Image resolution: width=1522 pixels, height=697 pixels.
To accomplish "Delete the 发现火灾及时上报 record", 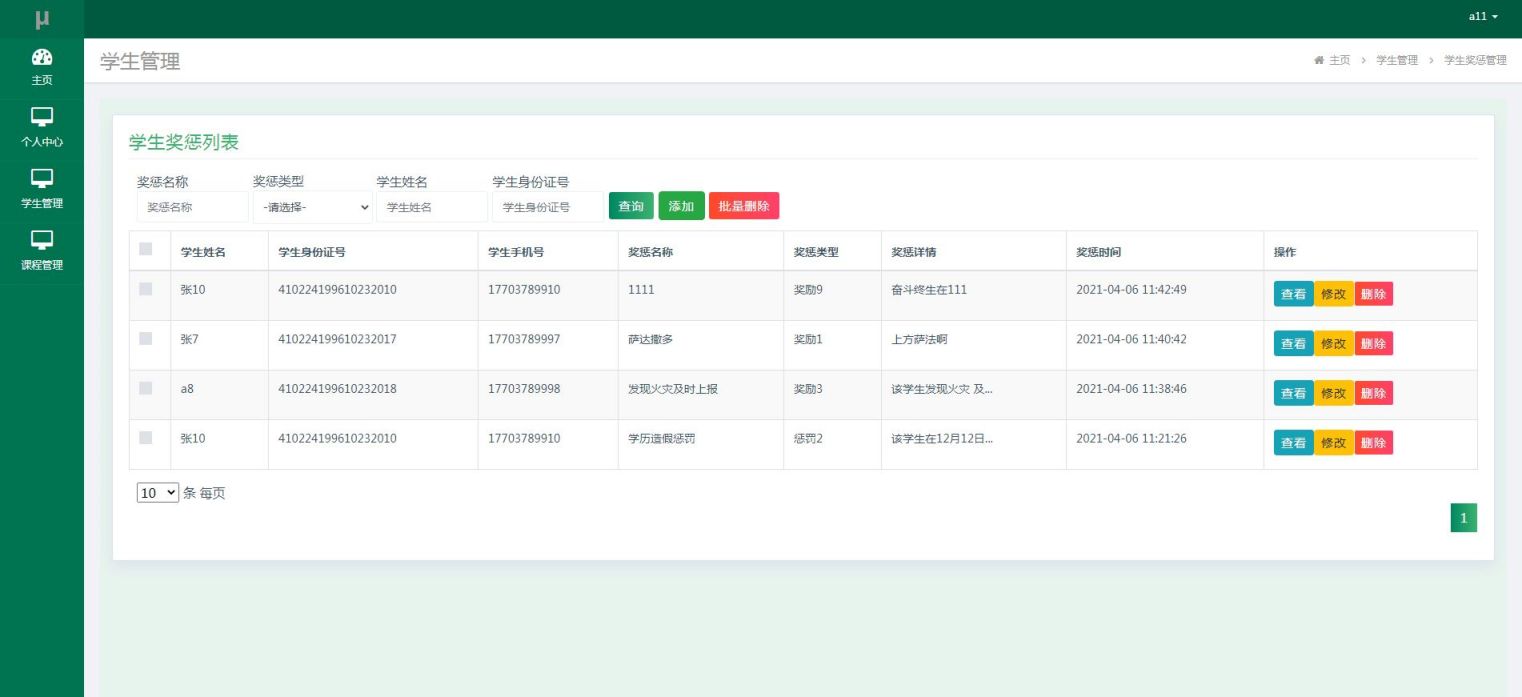I will point(1373,393).
